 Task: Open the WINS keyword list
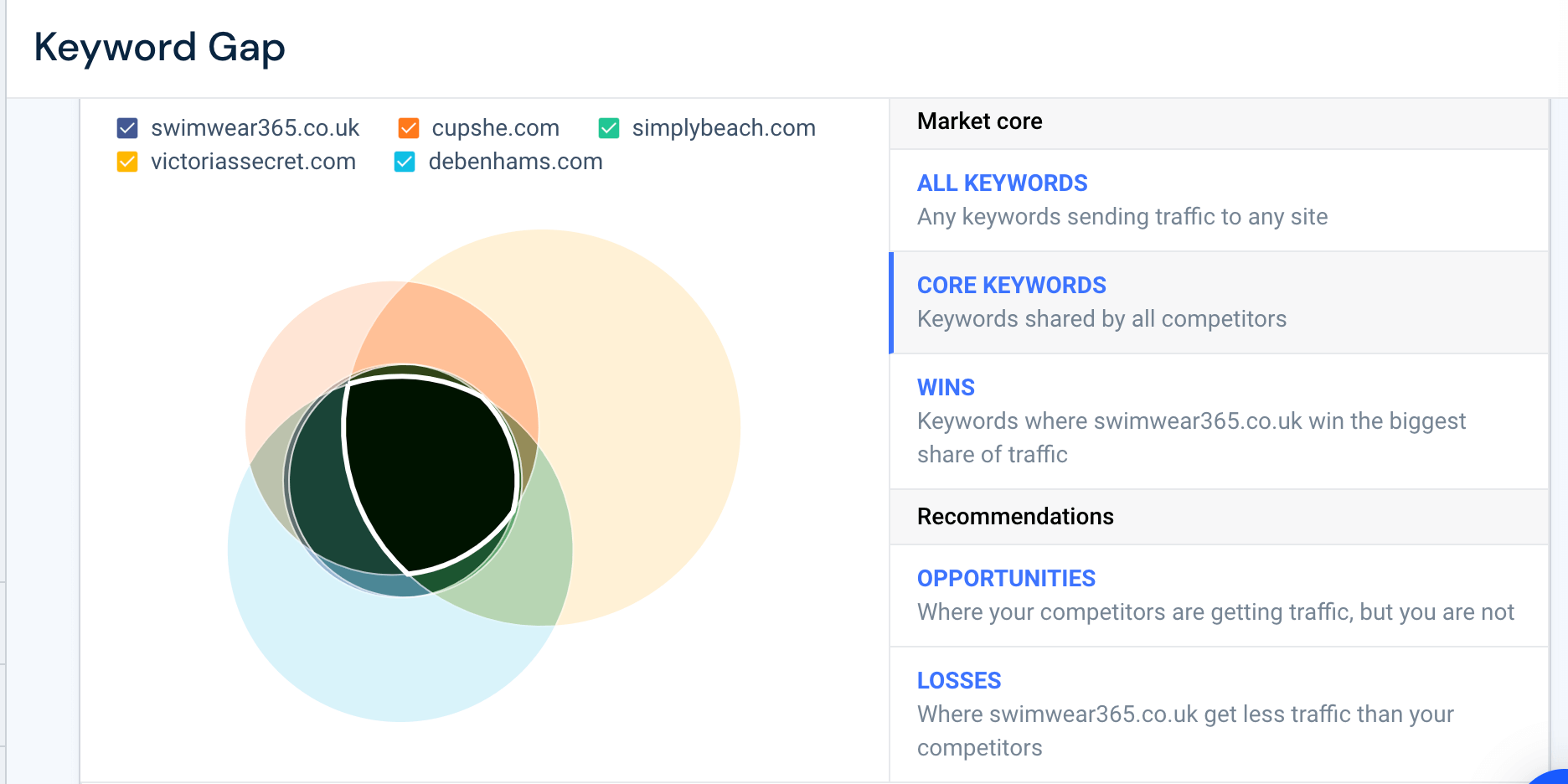point(1219,421)
